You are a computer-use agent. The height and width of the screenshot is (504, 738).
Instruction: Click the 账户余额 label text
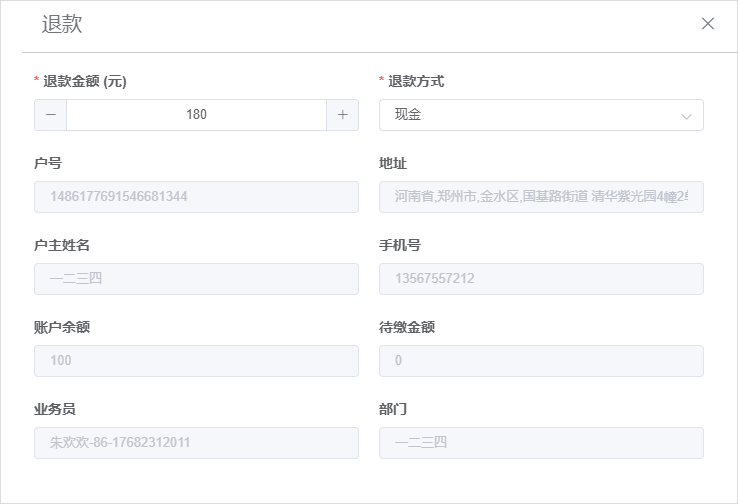(62, 328)
